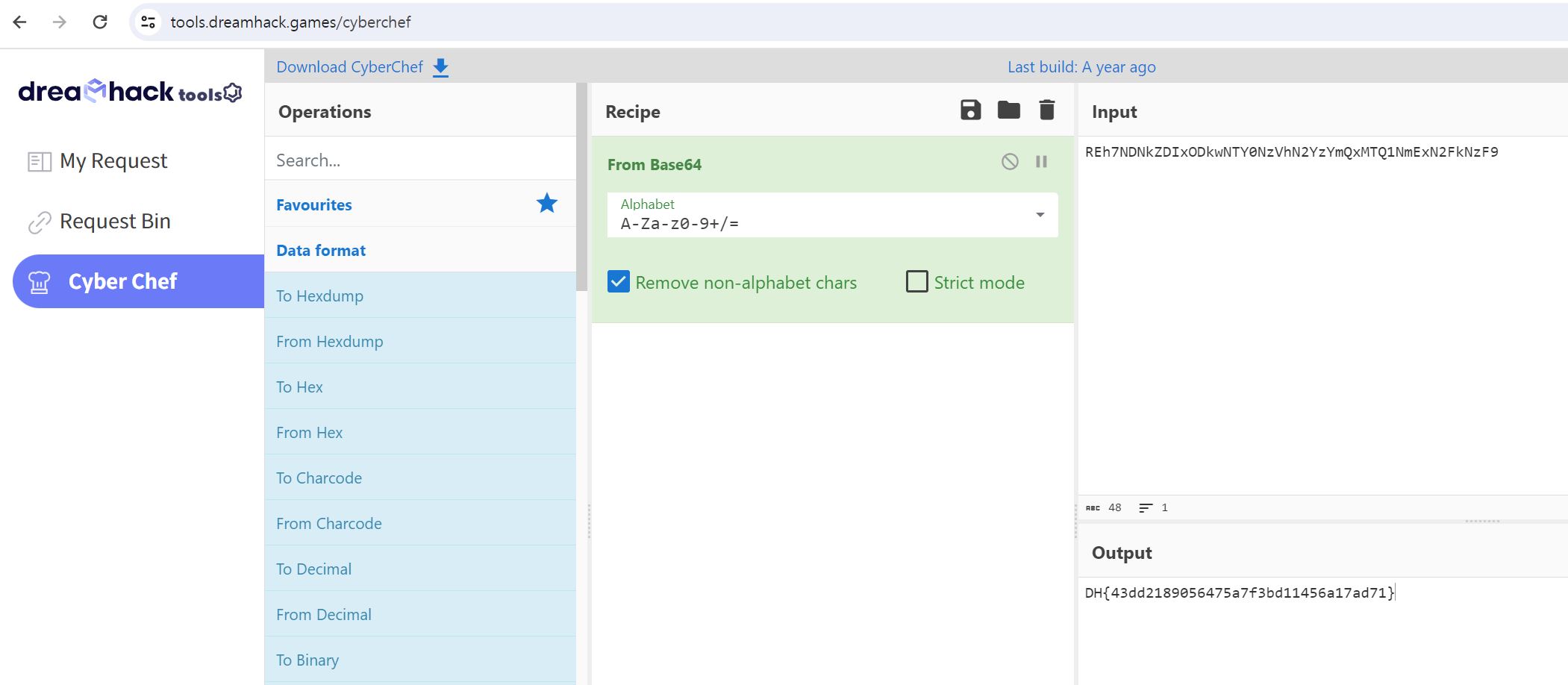
Task: Select the To Hexdump operation
Action: click(420, 295)
